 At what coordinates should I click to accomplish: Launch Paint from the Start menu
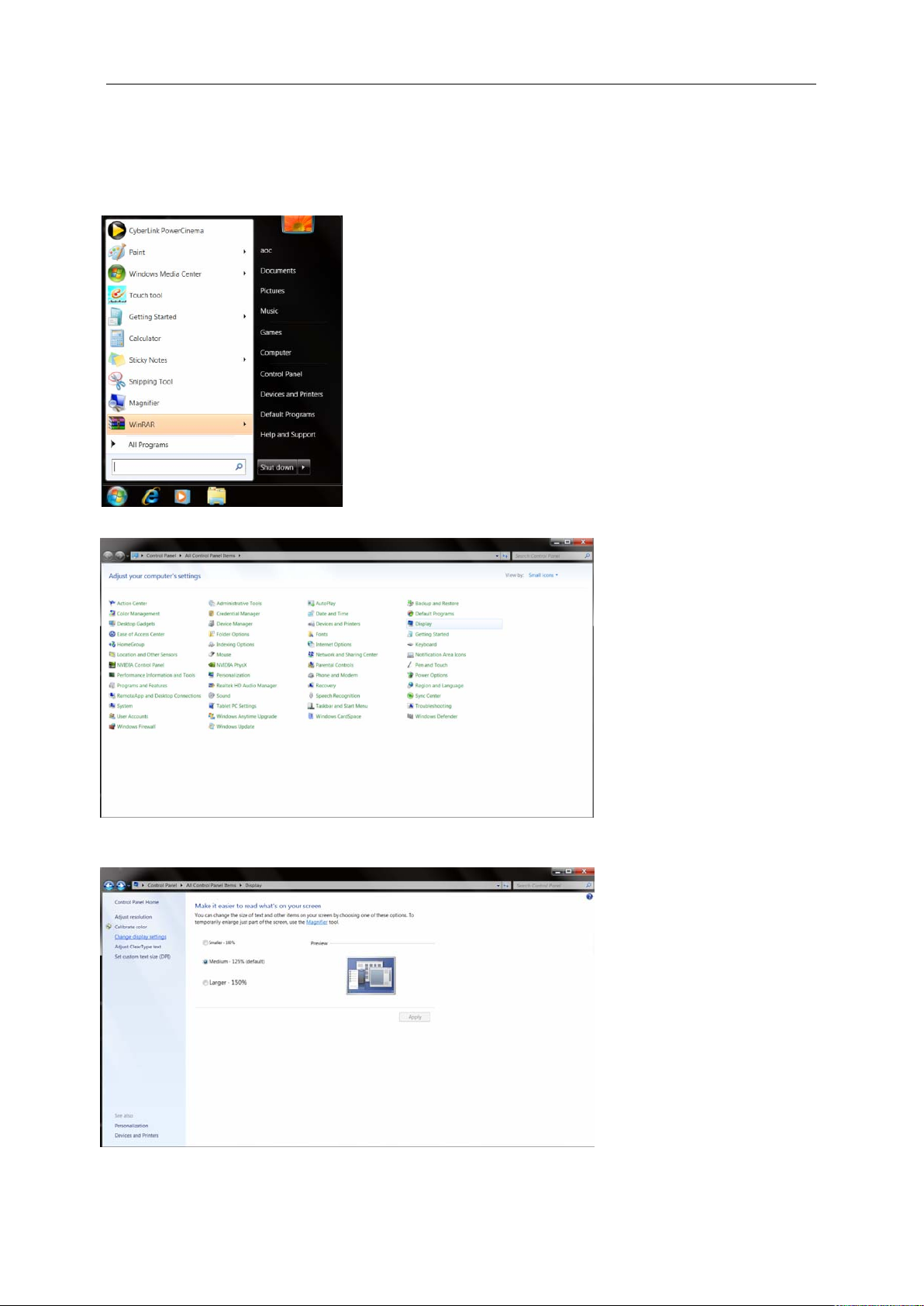136,252
